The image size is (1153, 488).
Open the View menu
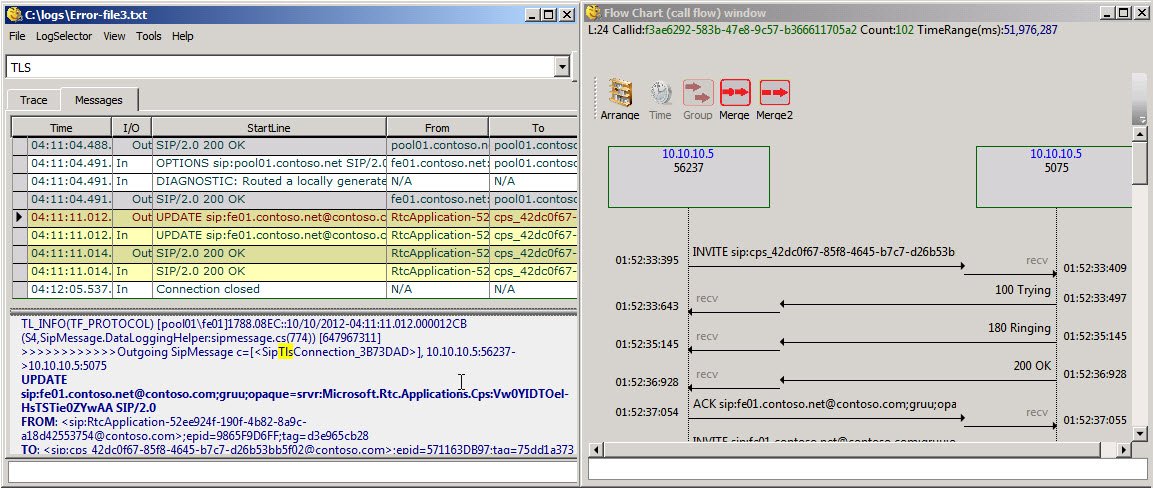[114, 36]
